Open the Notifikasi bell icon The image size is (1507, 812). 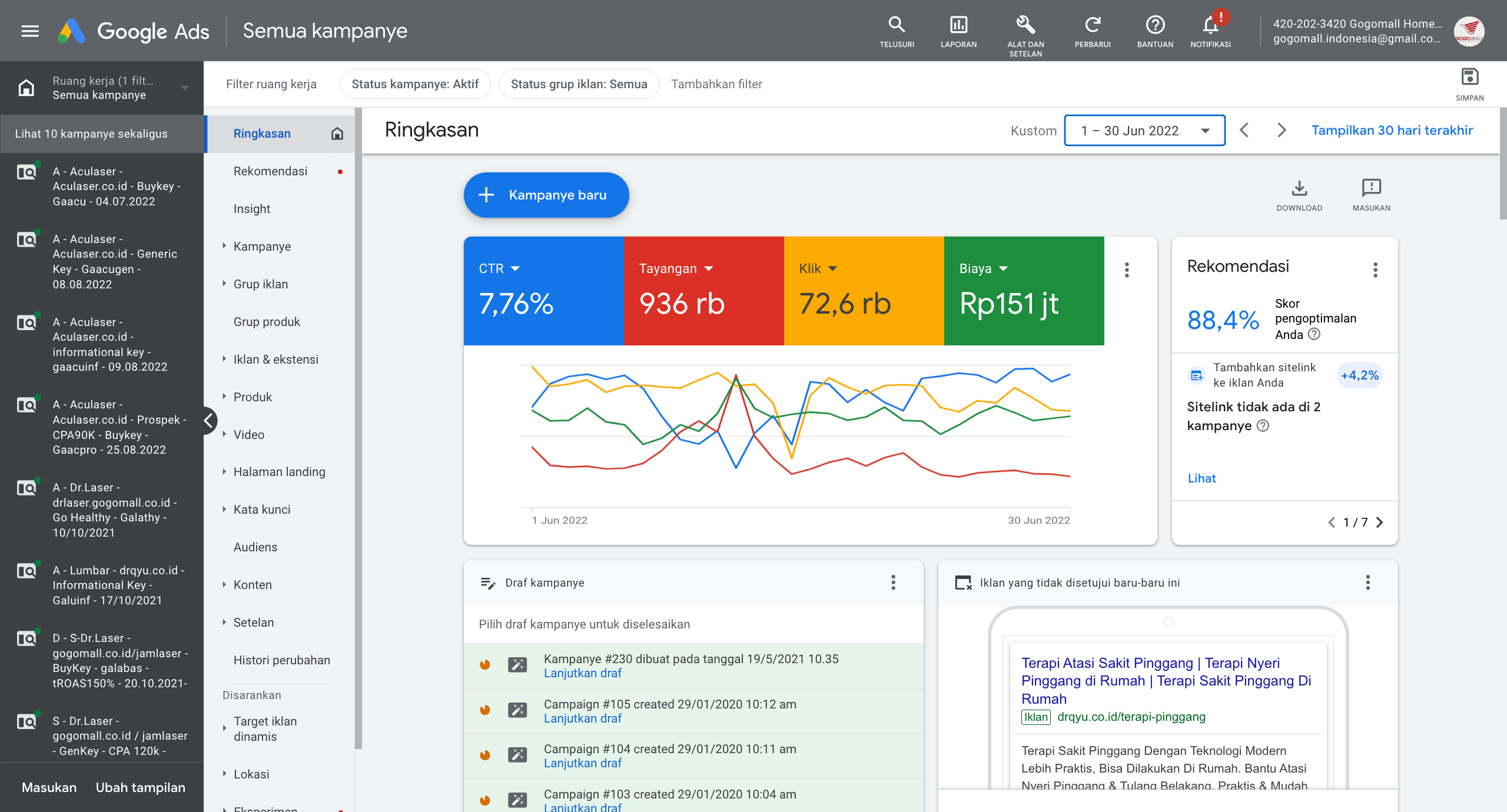point(1211,26)
